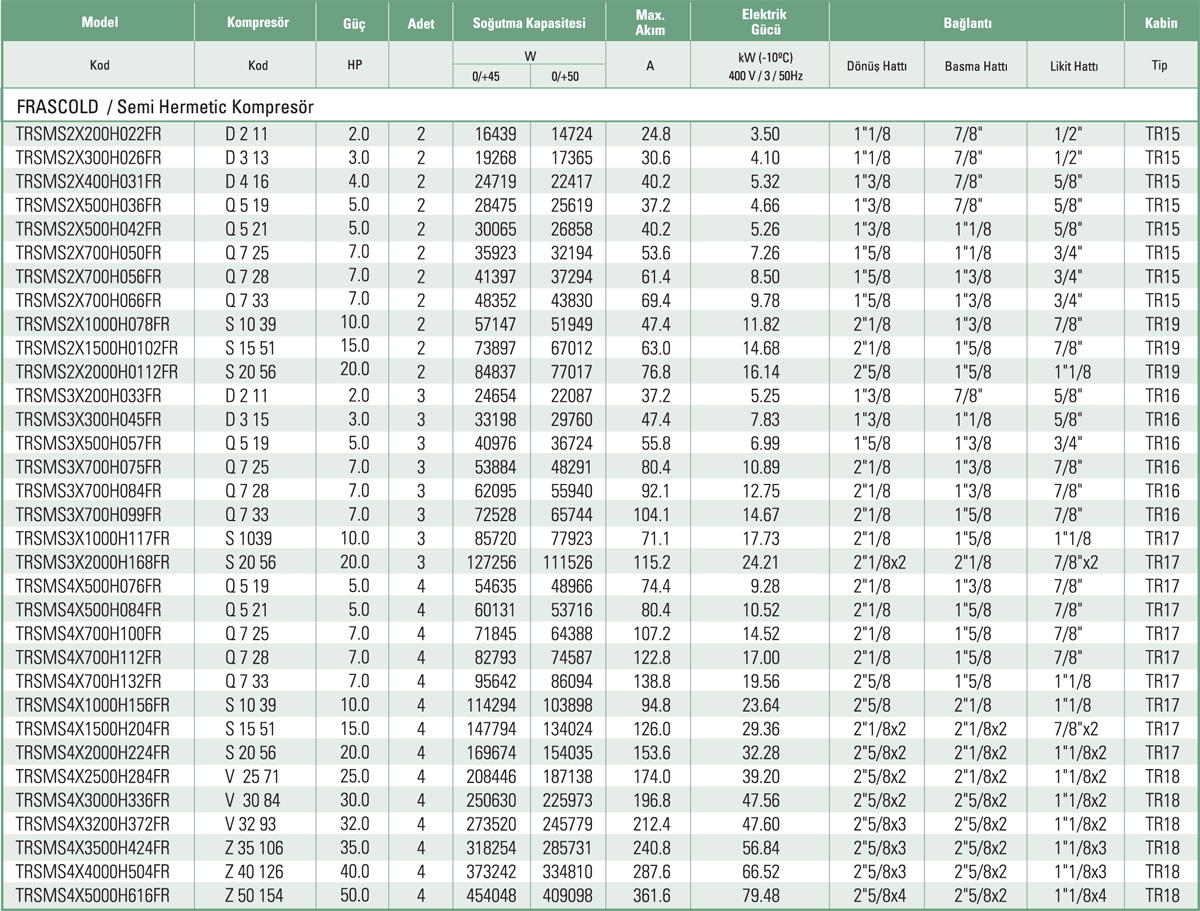The height and width of the screenshot is (911, 1200).
Task: Click the Soğutma Kapasitesi header
Action: (529, 22)
